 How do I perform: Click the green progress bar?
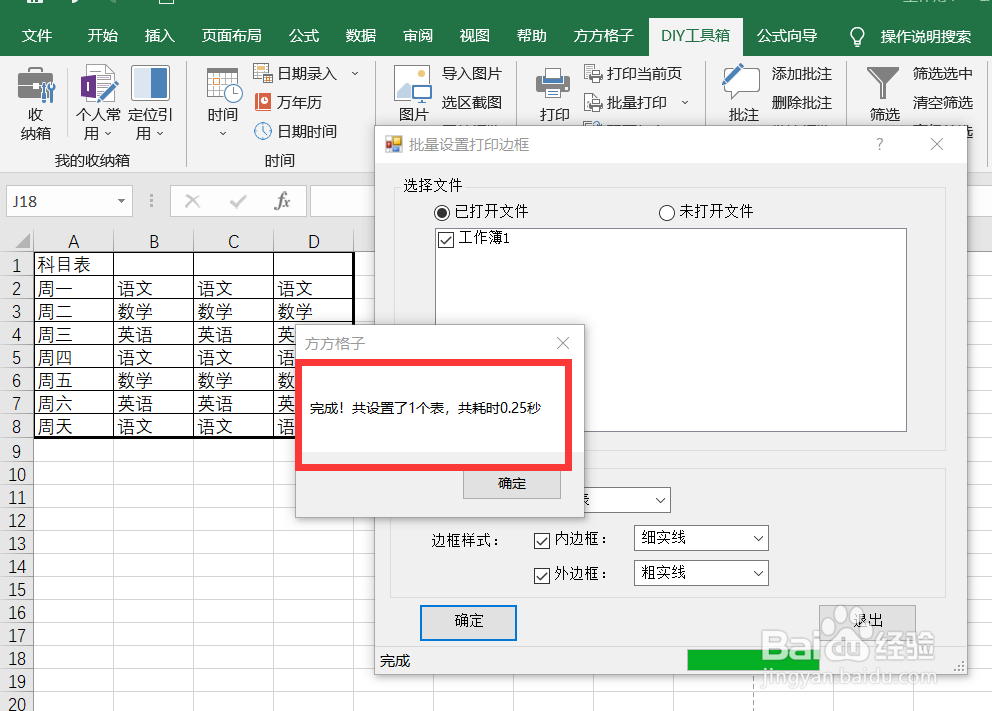(x=752, y=659)
